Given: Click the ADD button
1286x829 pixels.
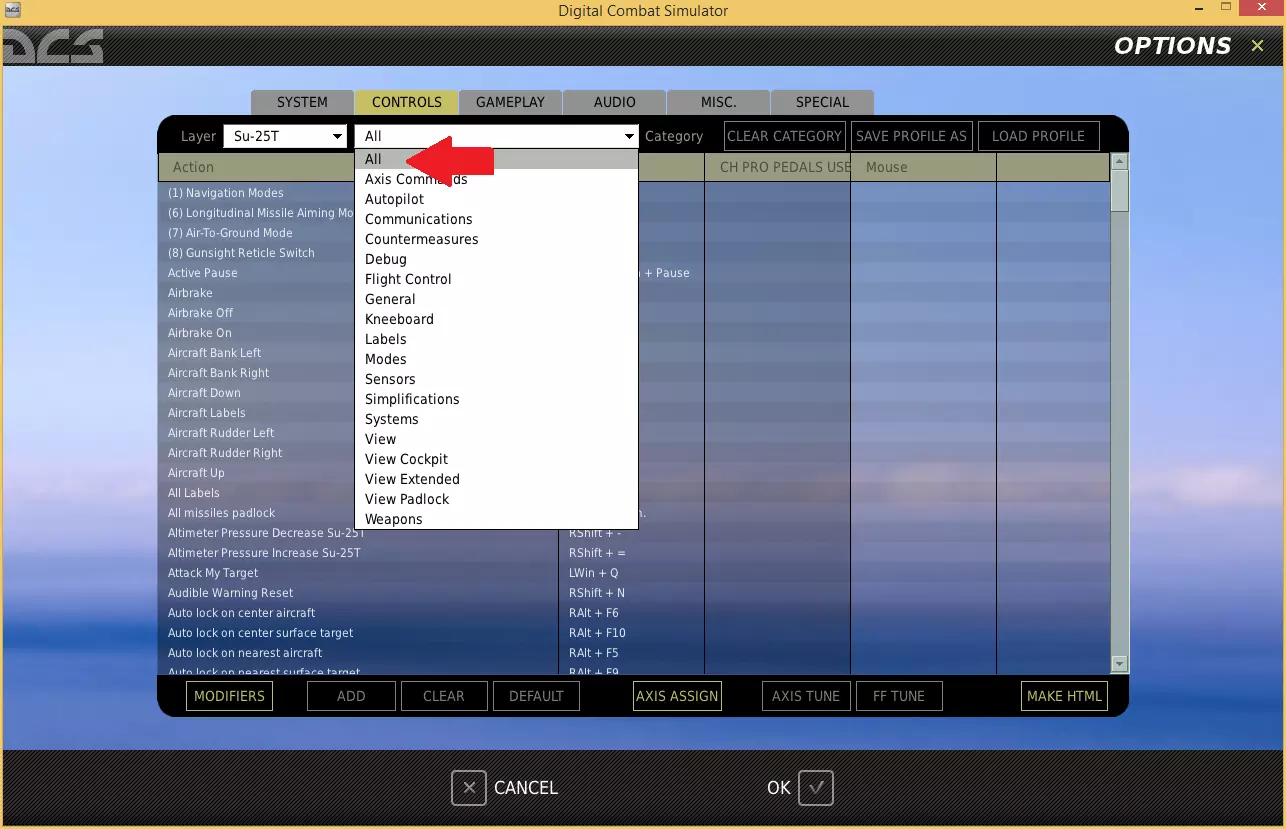Looking at the screenshot, I should pos(351,696).
